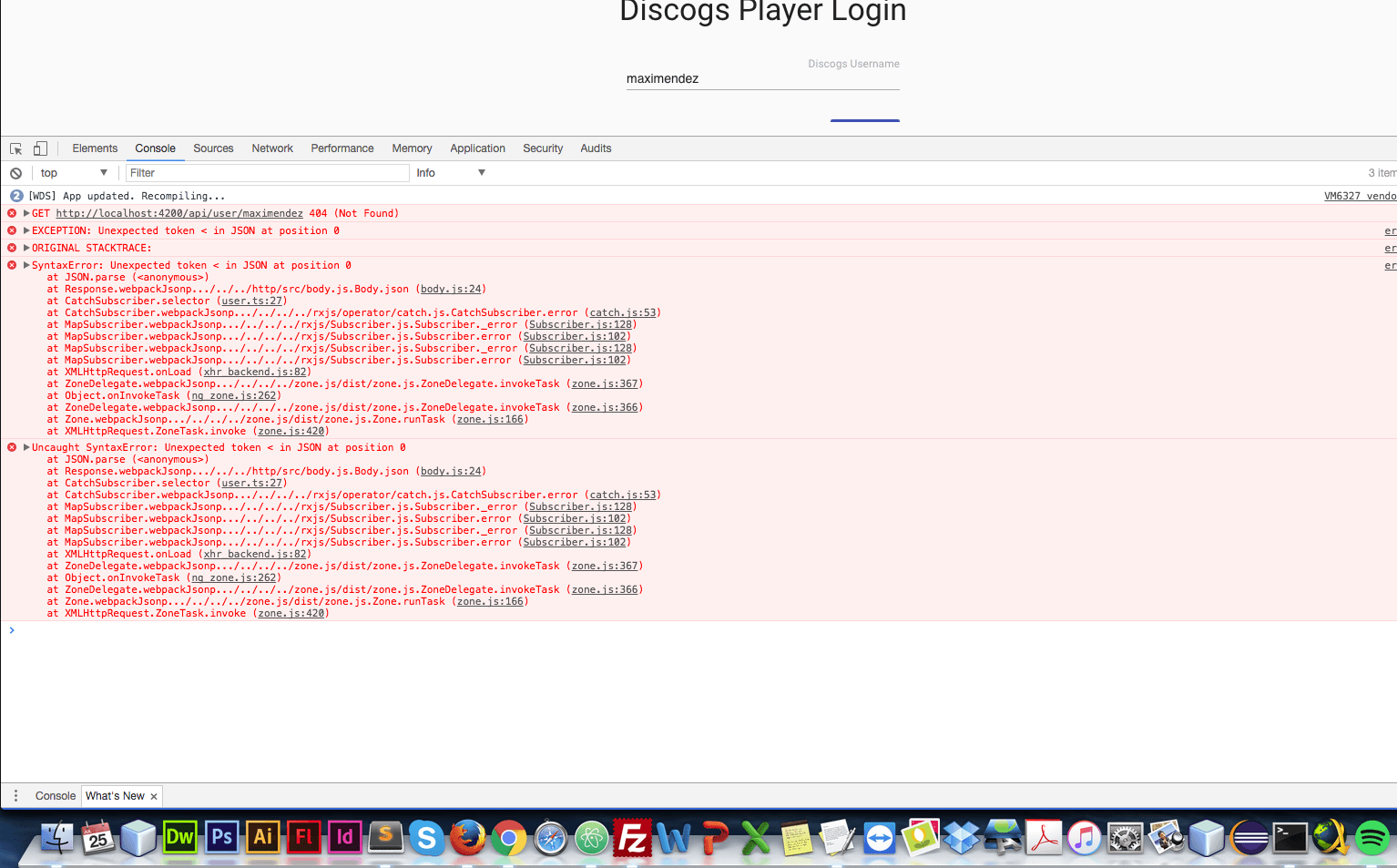Image resolution: width=1397 pixels, height=868 pixels.
Task: Expand the GET 404 error entry
Action: 26,213
